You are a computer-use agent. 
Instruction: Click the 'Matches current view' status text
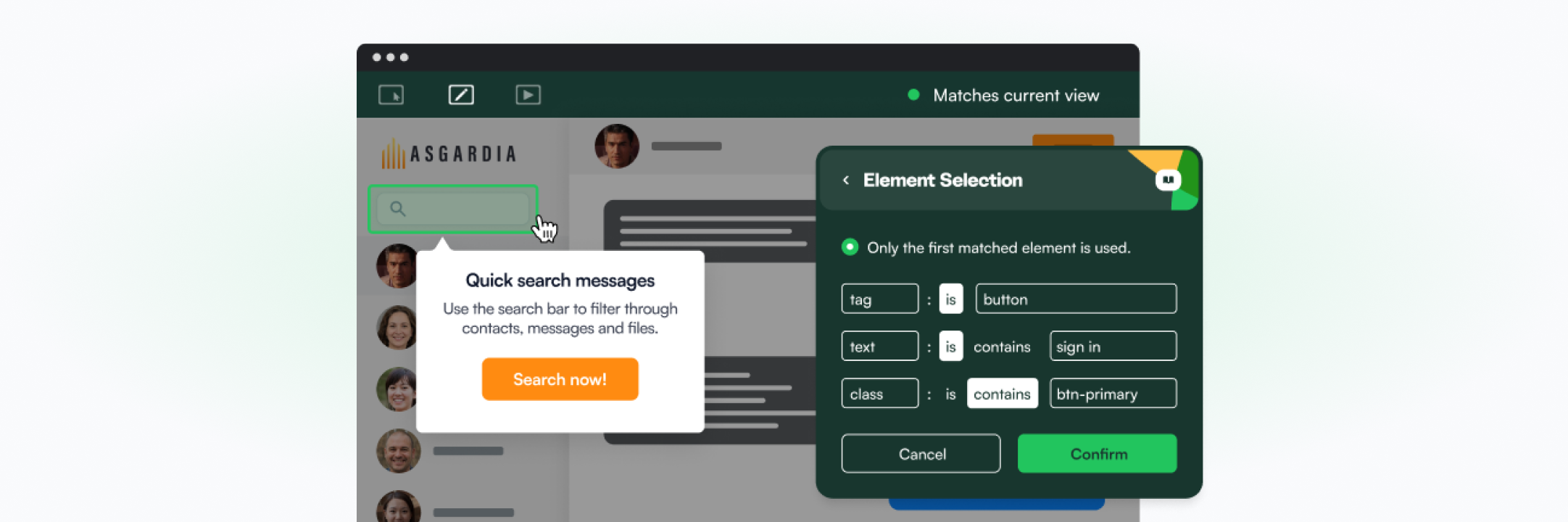(x=1016, y=95)
